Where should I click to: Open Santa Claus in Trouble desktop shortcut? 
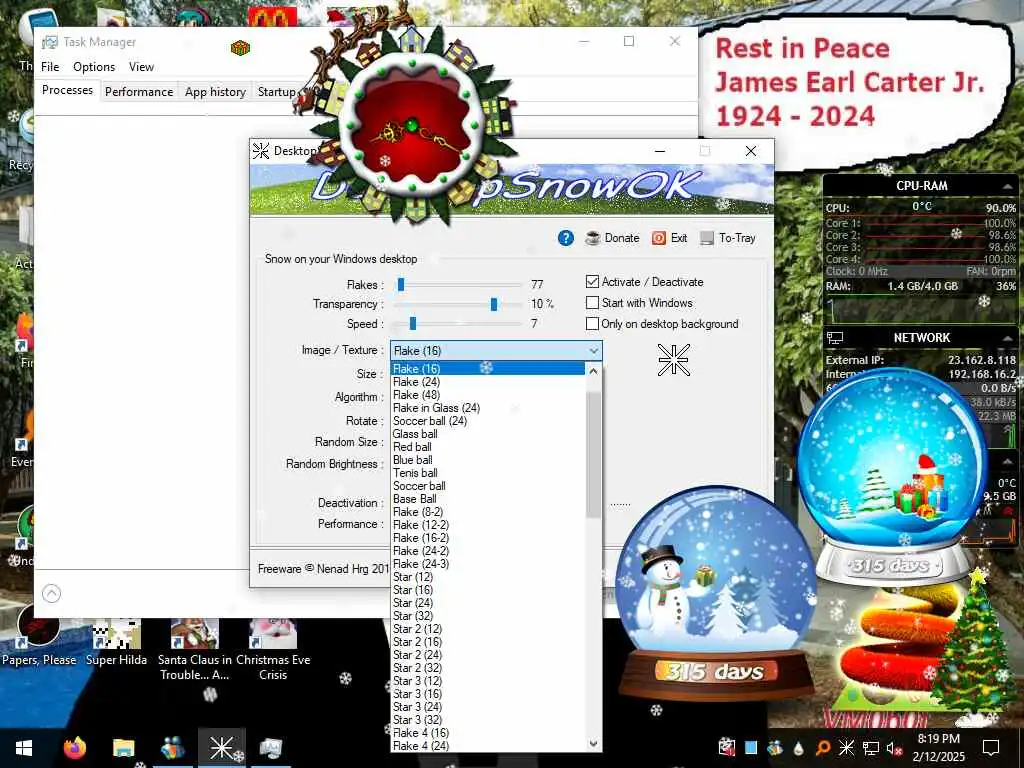coord(195,649)
